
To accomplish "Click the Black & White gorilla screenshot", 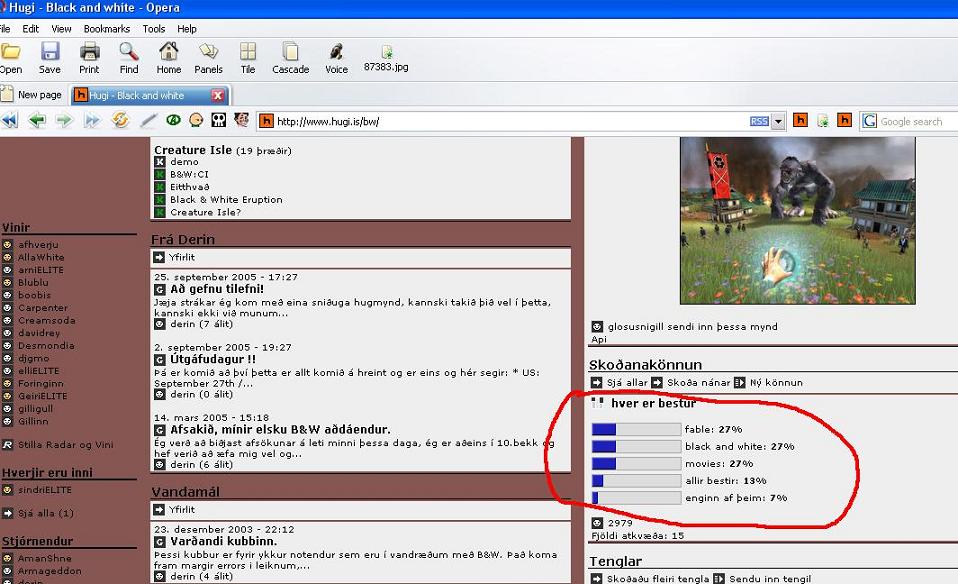I will tap(797, 221).
